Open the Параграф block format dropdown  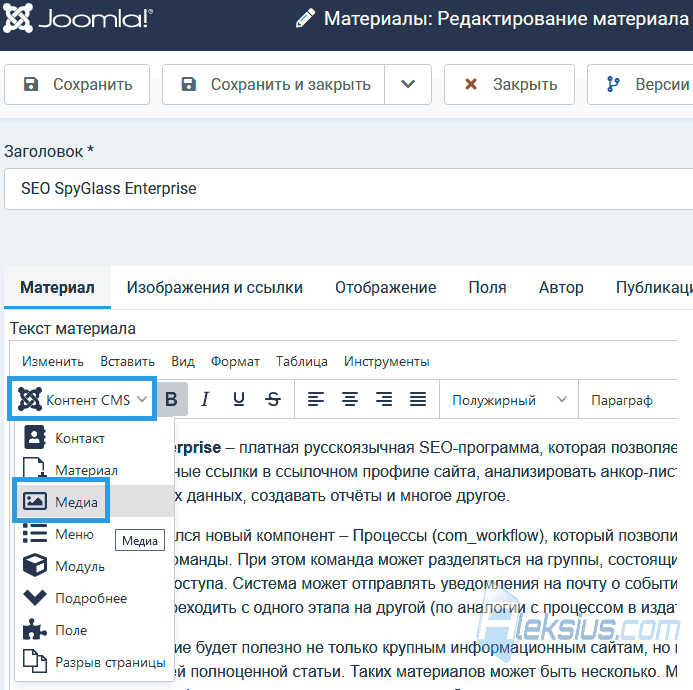point(629,400)
